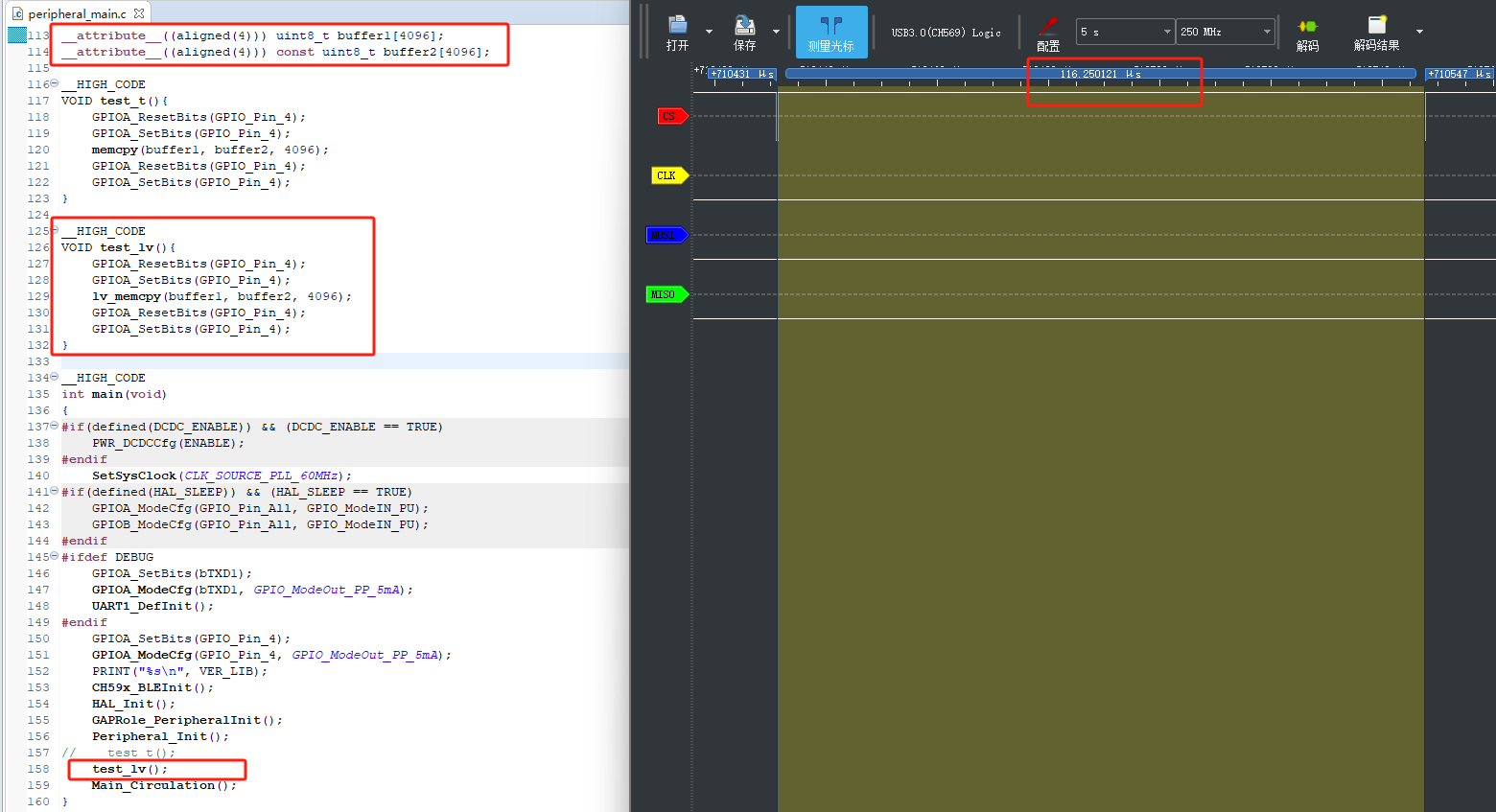Switch to the peripheral_main.c editor tab
The width and height of the screenshot is (1496, 812).
point(77,13)
